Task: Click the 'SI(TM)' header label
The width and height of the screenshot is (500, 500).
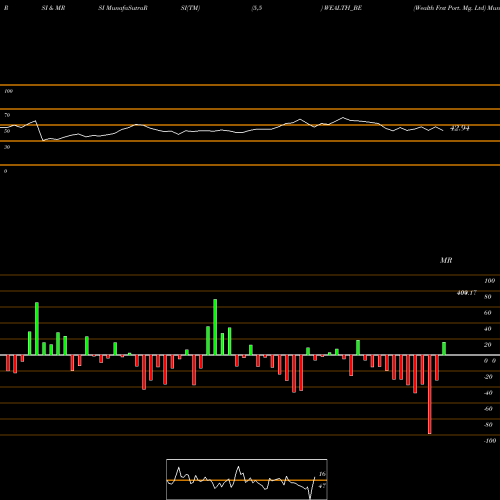Action: tap(190, 8)
